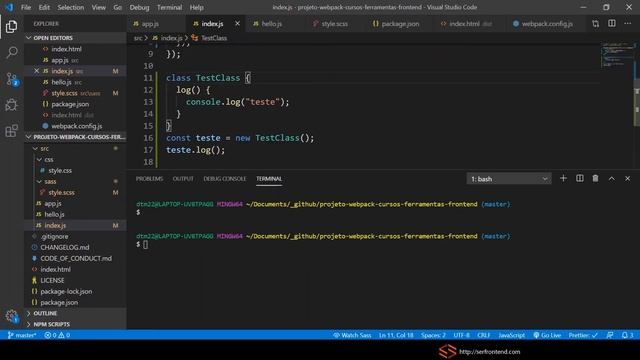The height and width of the screenshot is (360, 640).
Task: Open the Extensions view
Action: click(x=11, y=131)
